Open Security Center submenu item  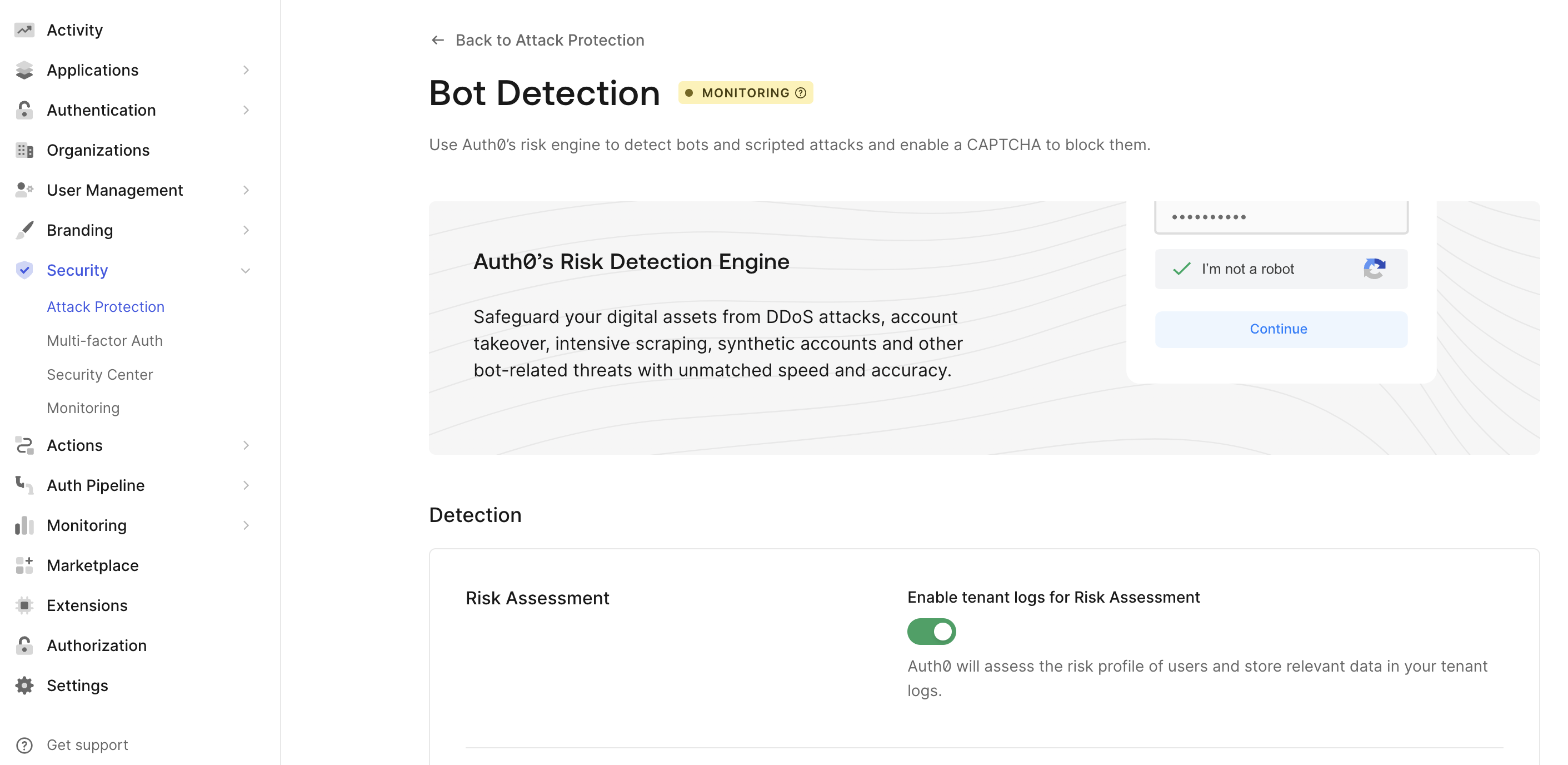pos(100,375)
